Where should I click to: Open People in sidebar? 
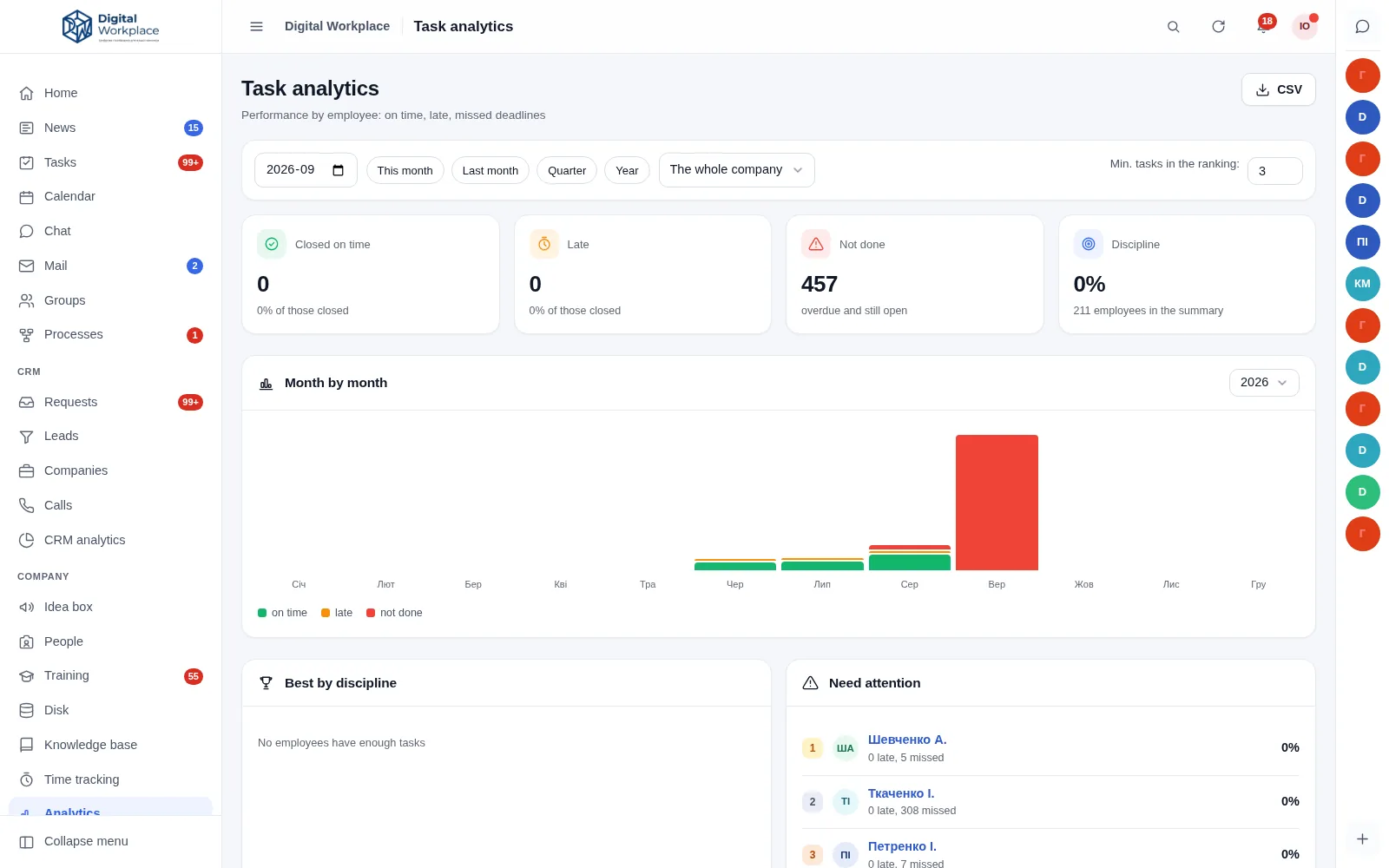coord(110,641)
